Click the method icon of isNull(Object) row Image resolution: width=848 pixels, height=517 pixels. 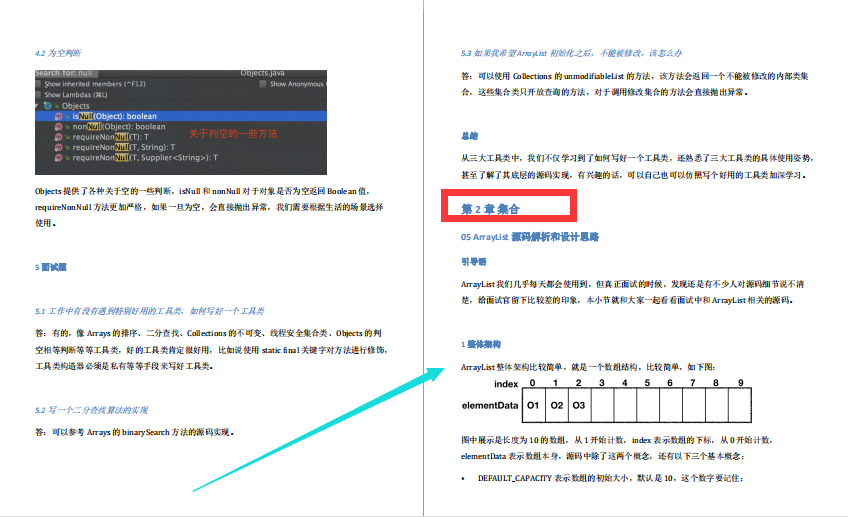pyautogui.click(x=58, y=116)
